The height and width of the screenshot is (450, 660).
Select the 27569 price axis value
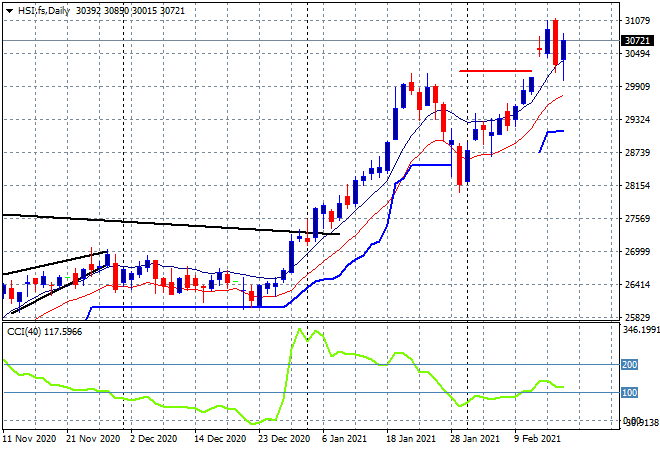click(637, 218)
